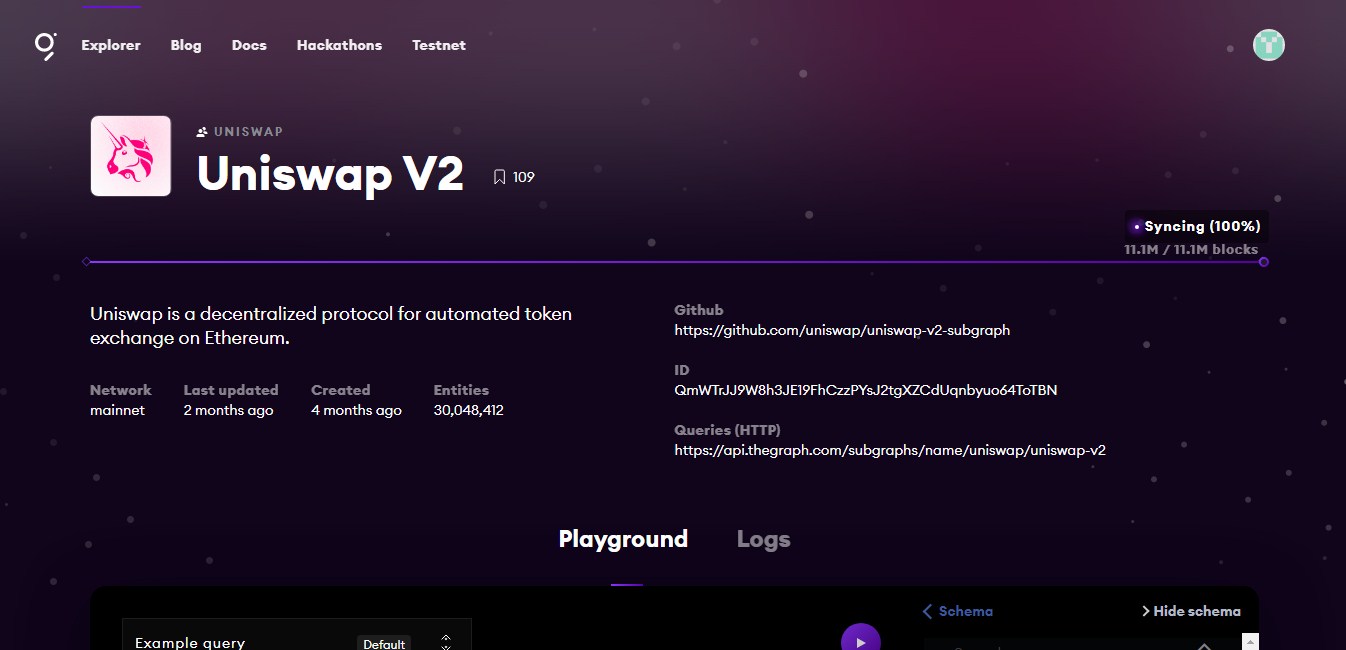Click the Uniswap unicorn logo thumbnail
Image resolution: width=1346 pixels, height=650 pixels.
click(x=131, y=156)
